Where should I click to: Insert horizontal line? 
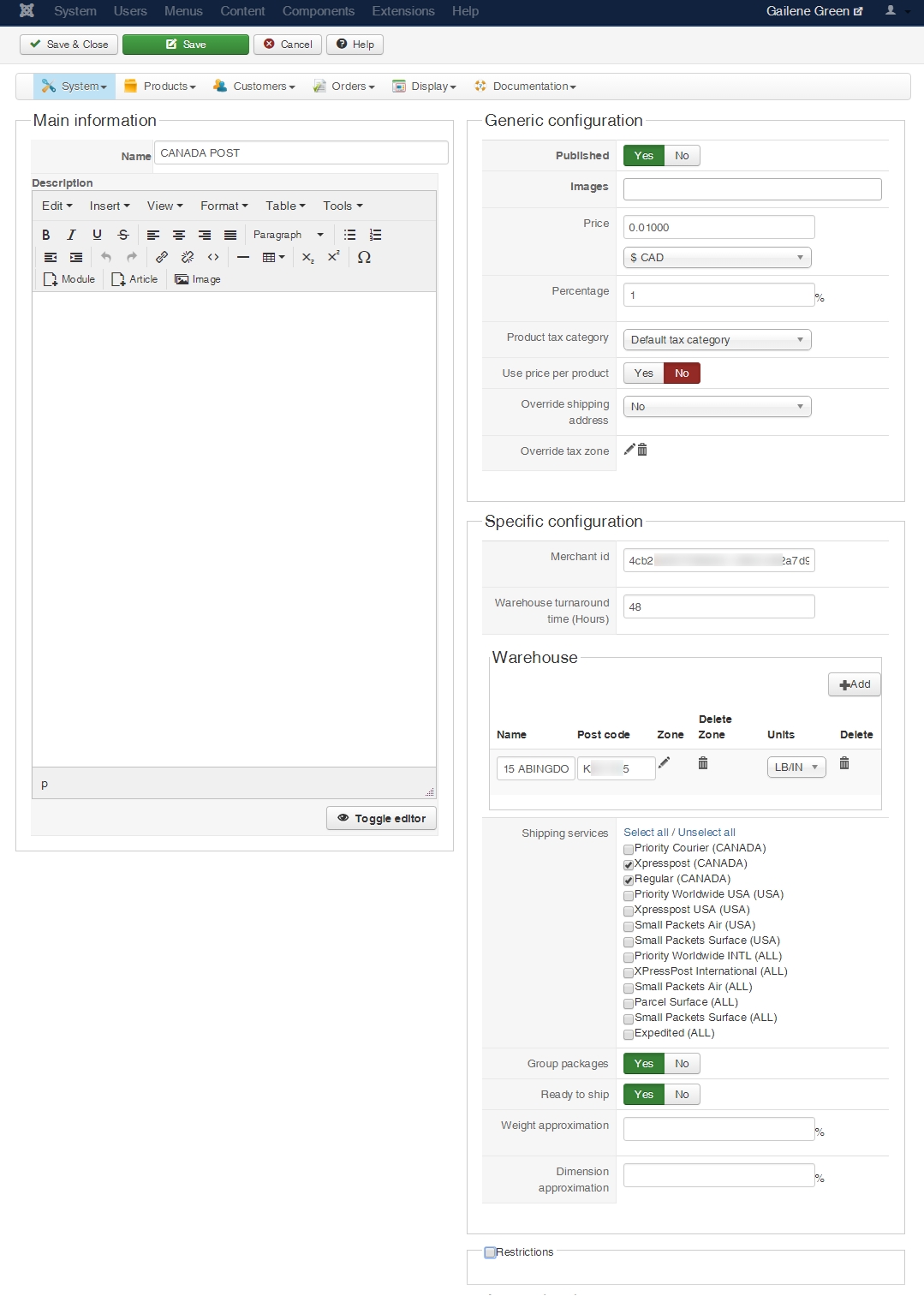[243, 257]
